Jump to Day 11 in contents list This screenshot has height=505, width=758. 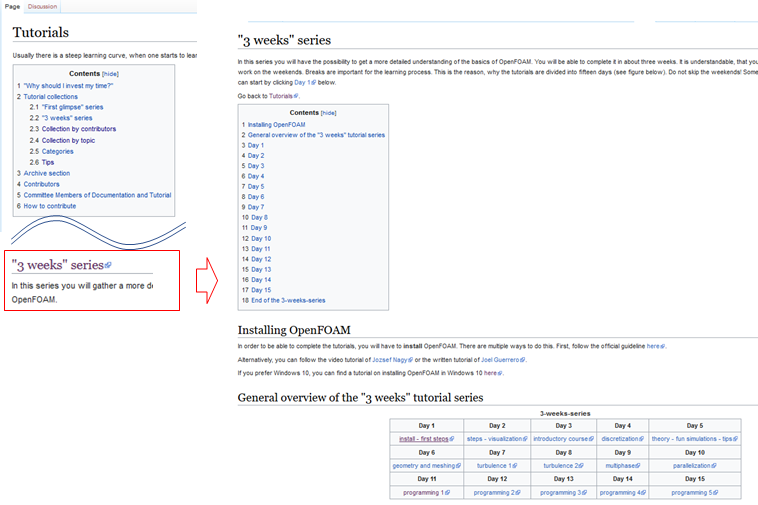[x=261, y=249]
